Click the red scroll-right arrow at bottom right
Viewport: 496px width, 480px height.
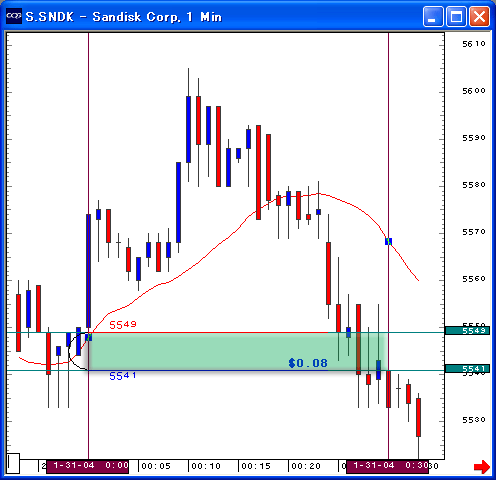tap(482, 466)
